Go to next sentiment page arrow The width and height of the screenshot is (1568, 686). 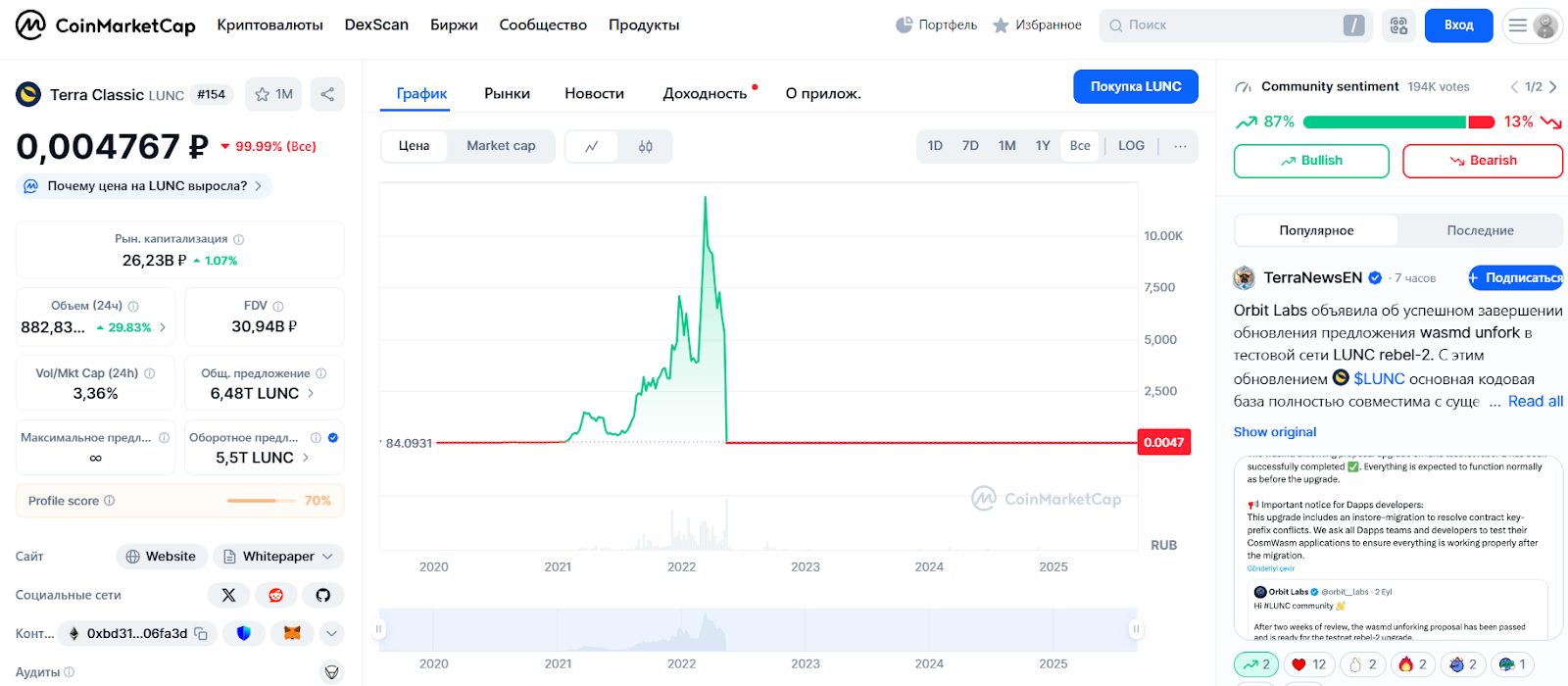pos(1553,87)
